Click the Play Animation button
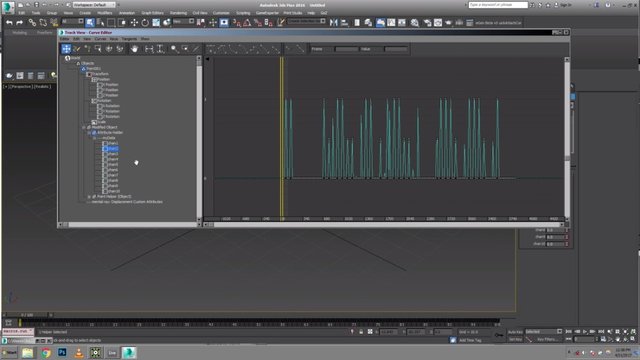The height and width of the screenshot is (360, 640). [585, 332]
